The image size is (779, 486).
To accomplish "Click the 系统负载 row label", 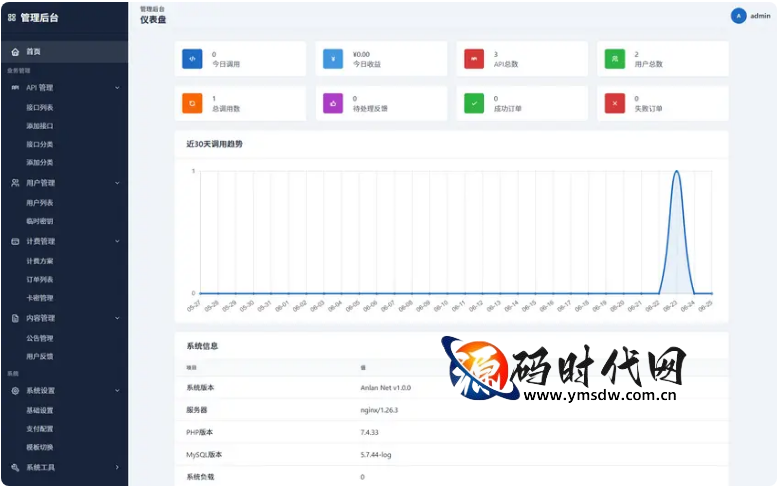I will pos(200,477).
